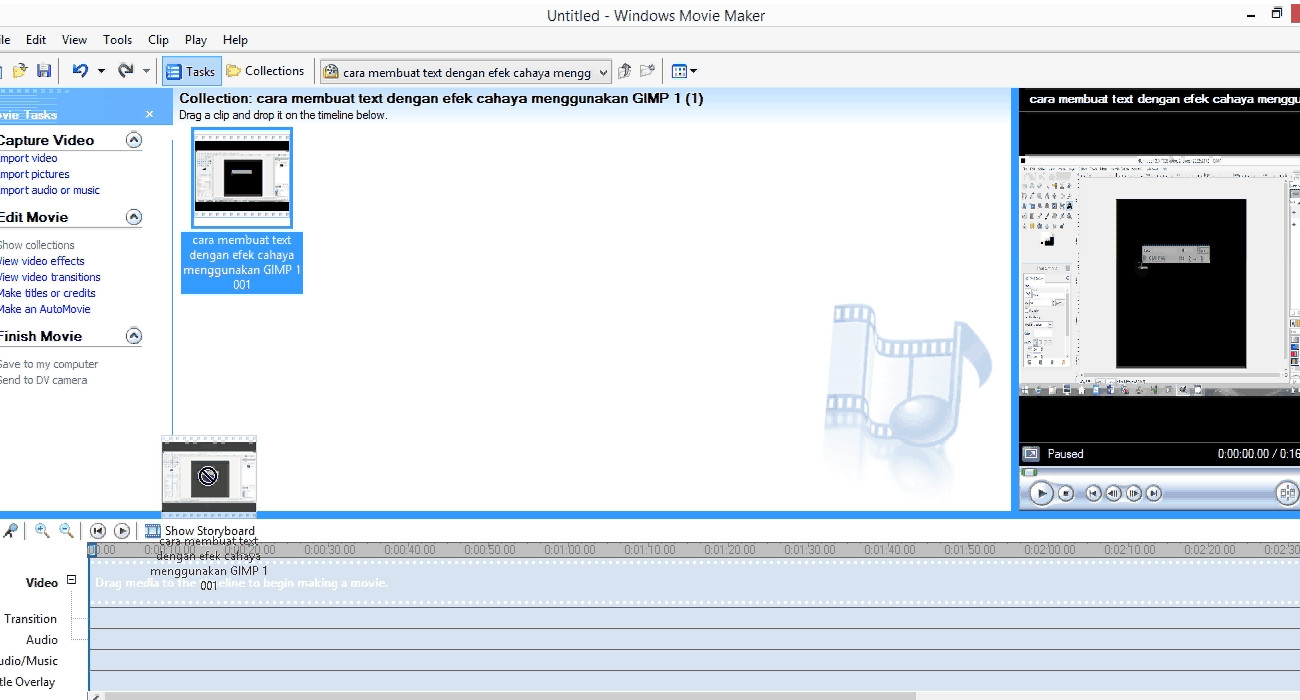Screen dimensions: 1300x700
Task: Click View video effects link
Action: point(42,261)
